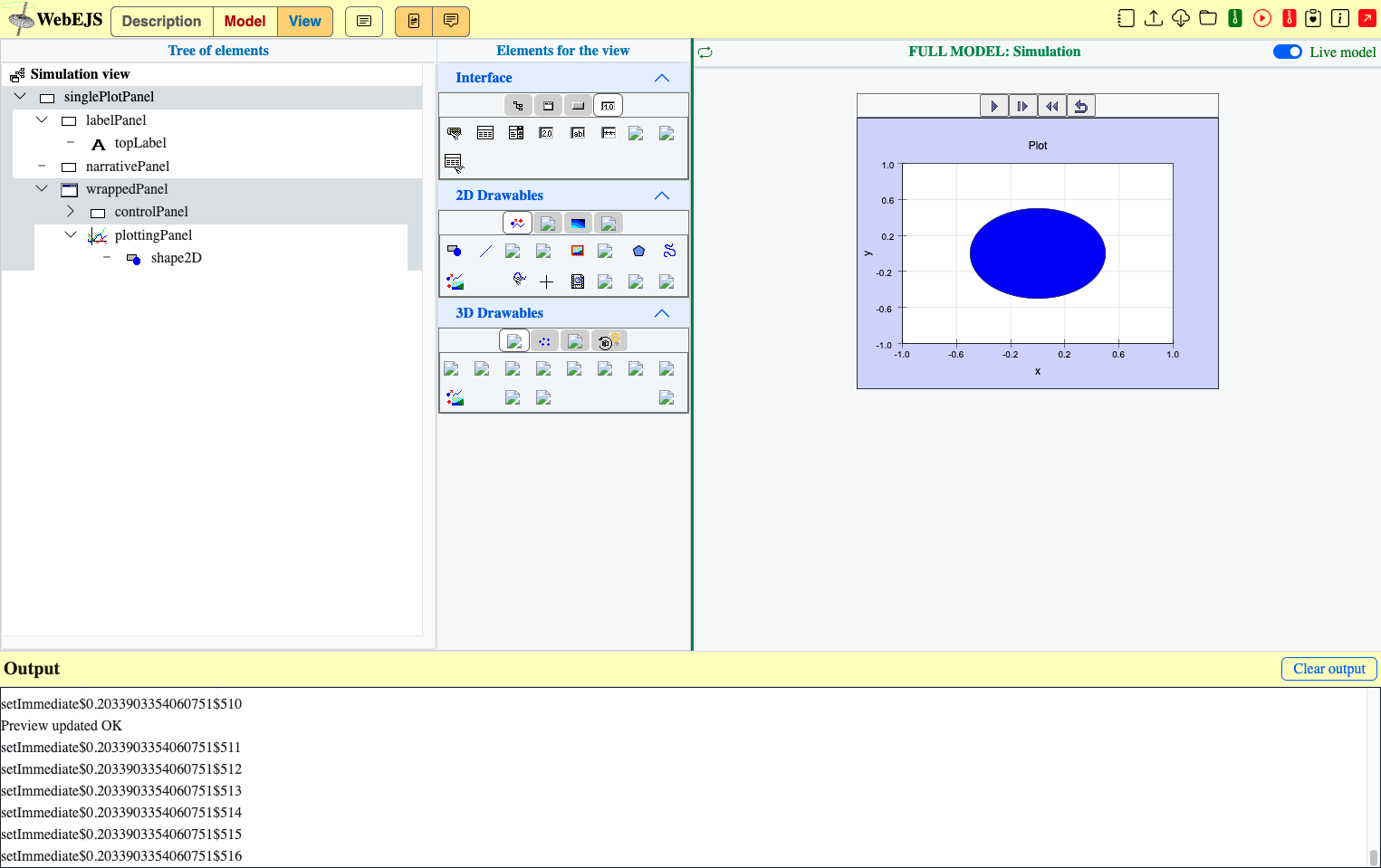This screenshot has width=1381, height=868.
Task: Select the topLabel tree item
Action: pos(140,143)
